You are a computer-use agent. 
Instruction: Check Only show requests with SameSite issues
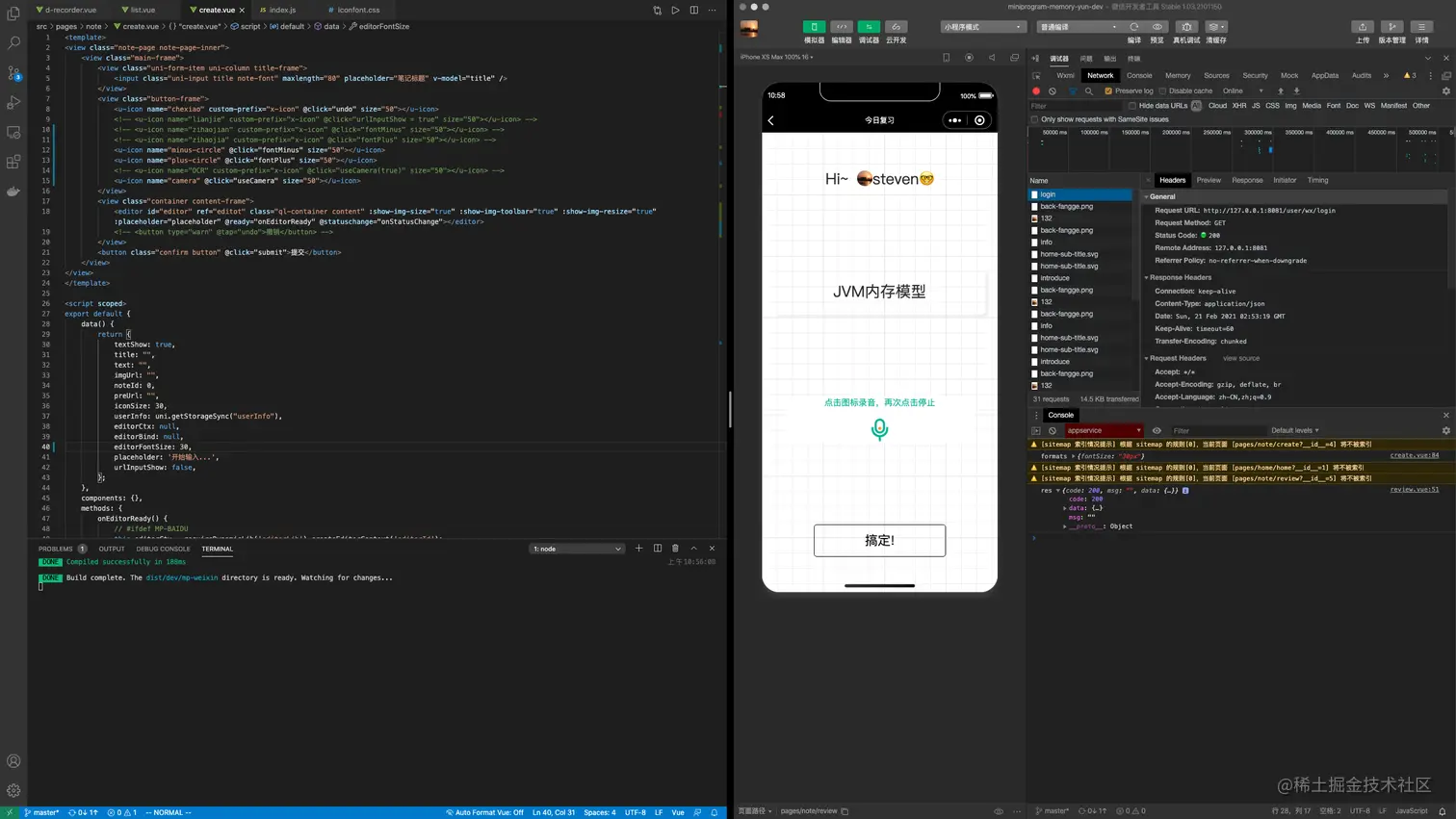[1032, 117]
